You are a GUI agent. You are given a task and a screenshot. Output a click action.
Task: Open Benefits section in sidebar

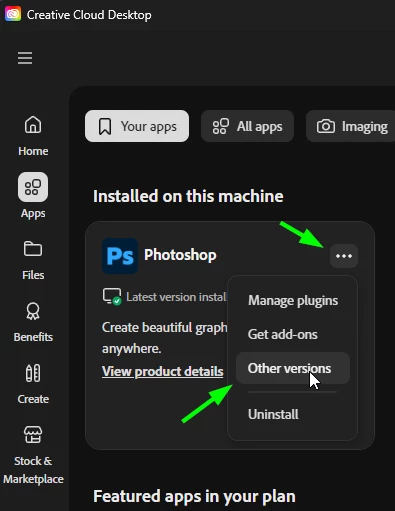[x=33, y=322]
